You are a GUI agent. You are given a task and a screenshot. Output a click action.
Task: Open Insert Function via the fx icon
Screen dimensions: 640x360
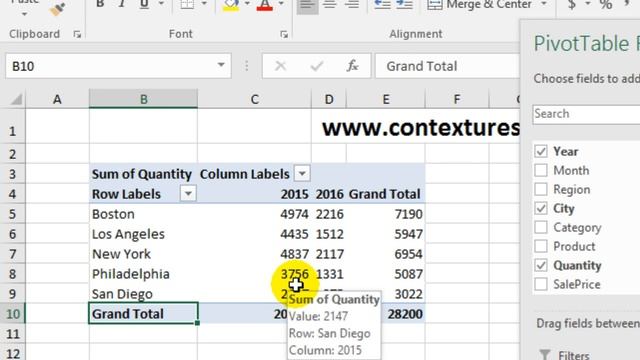(x=352, y=66)
